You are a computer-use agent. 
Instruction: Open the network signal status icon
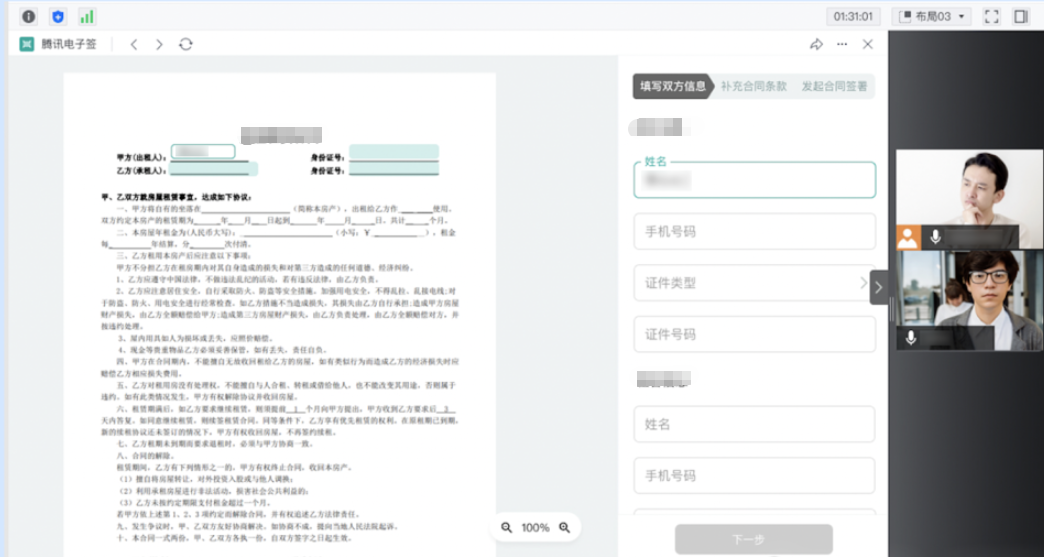pos(87,16)
